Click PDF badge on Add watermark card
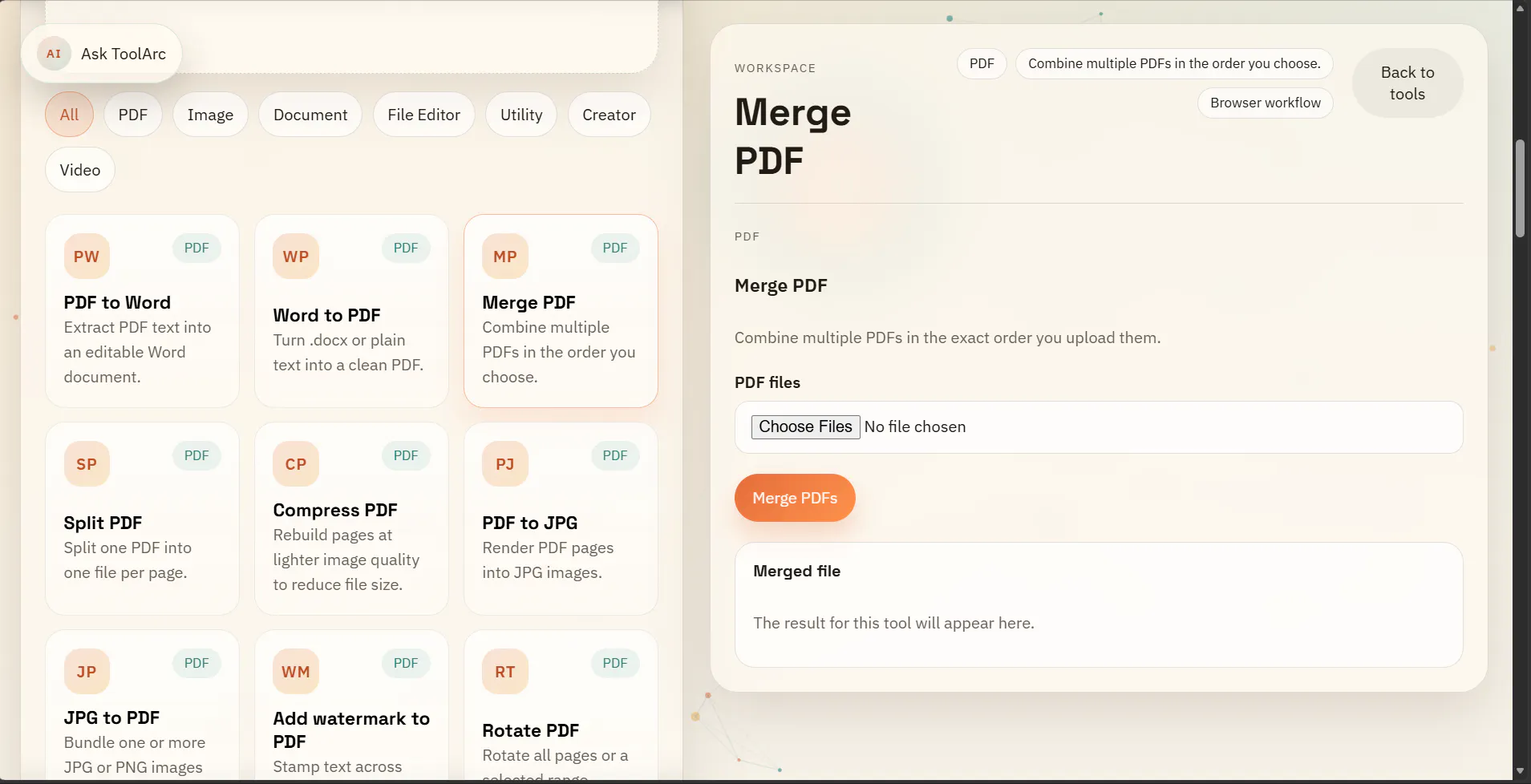 coord(406,663)
